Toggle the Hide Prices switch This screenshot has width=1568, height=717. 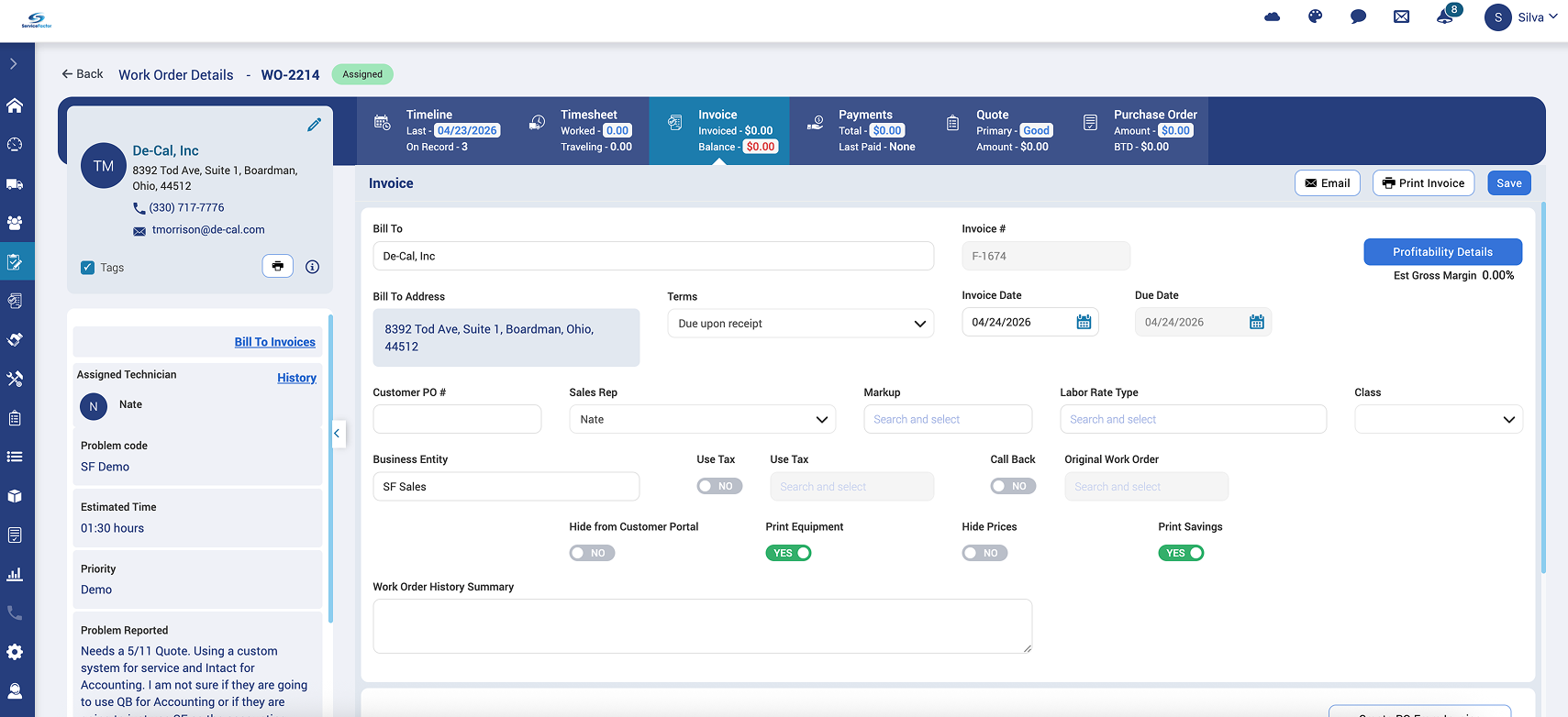(984, 553)
